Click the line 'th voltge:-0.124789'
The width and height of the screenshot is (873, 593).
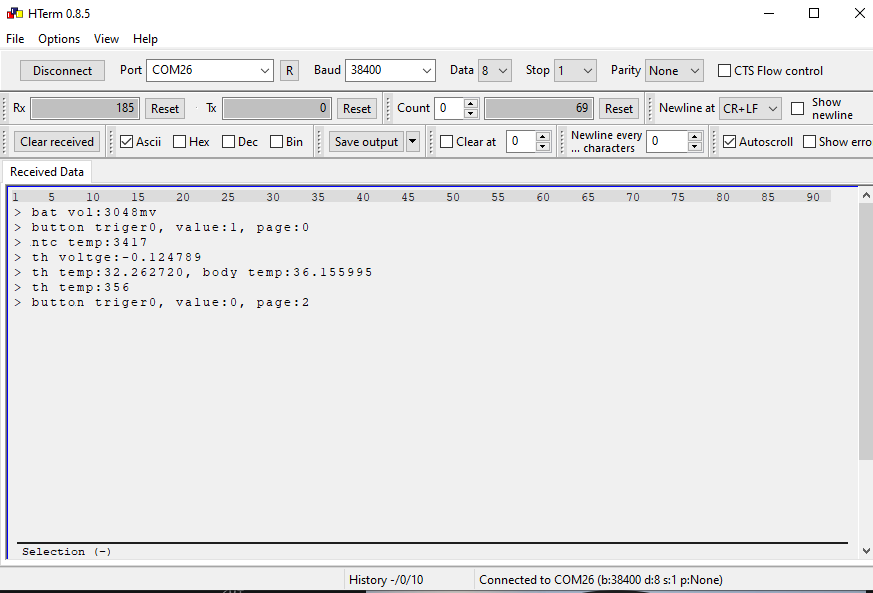116,257
